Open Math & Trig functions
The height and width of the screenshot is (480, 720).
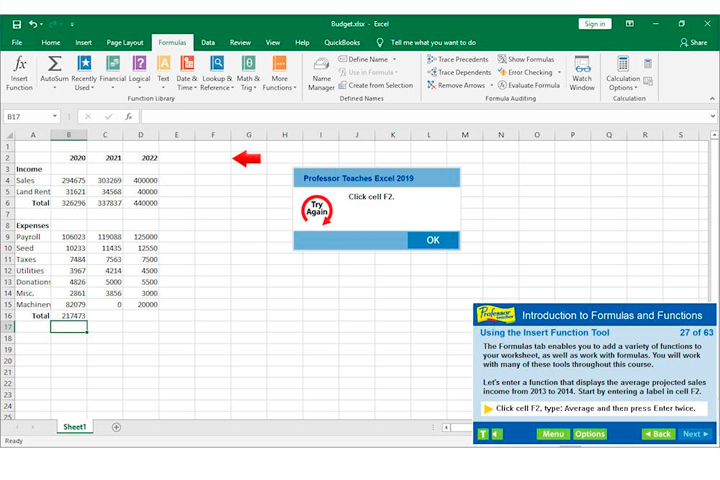[x=248, y=73]
